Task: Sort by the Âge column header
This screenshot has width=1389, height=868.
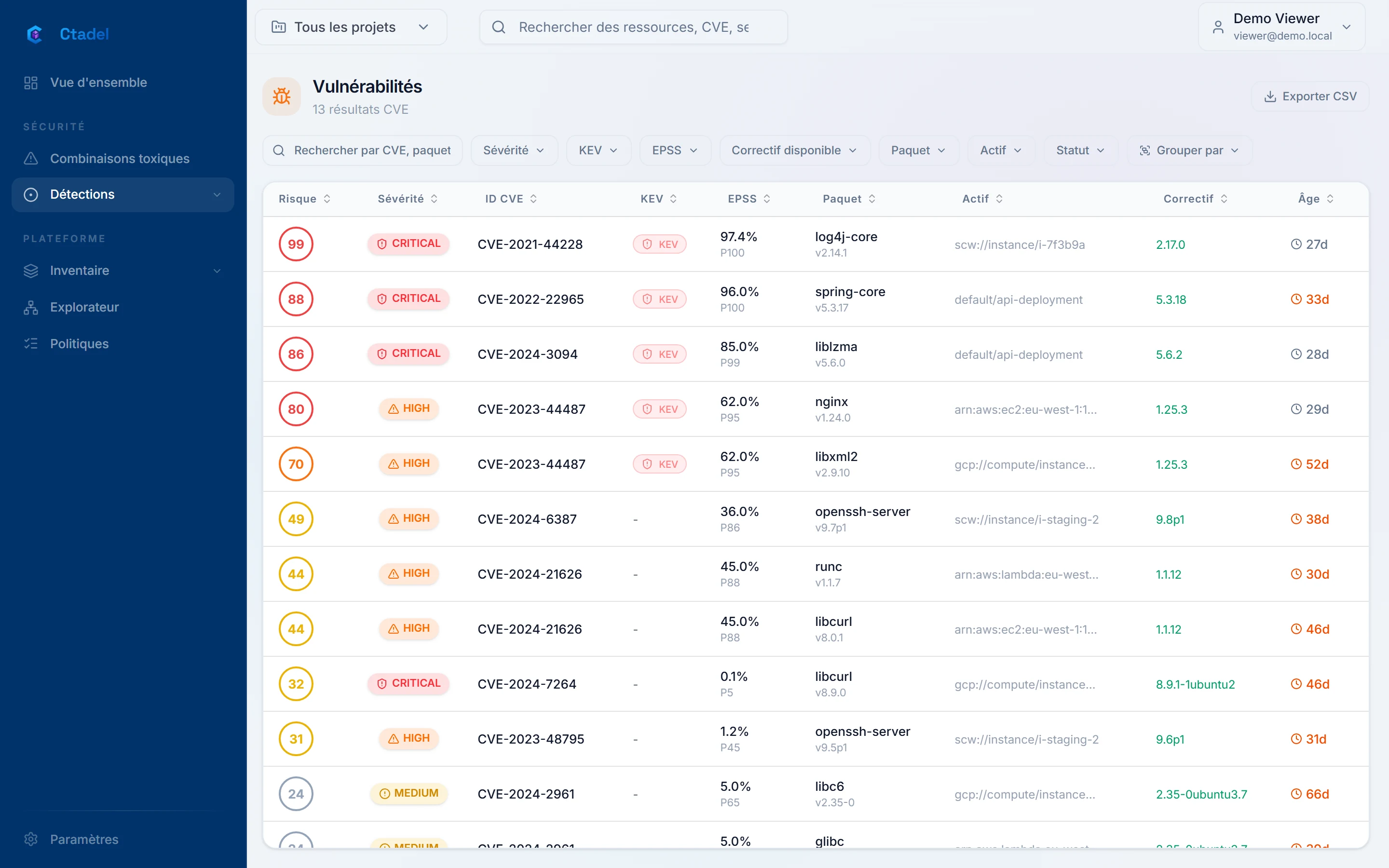Action: [x=1316, y=199]
